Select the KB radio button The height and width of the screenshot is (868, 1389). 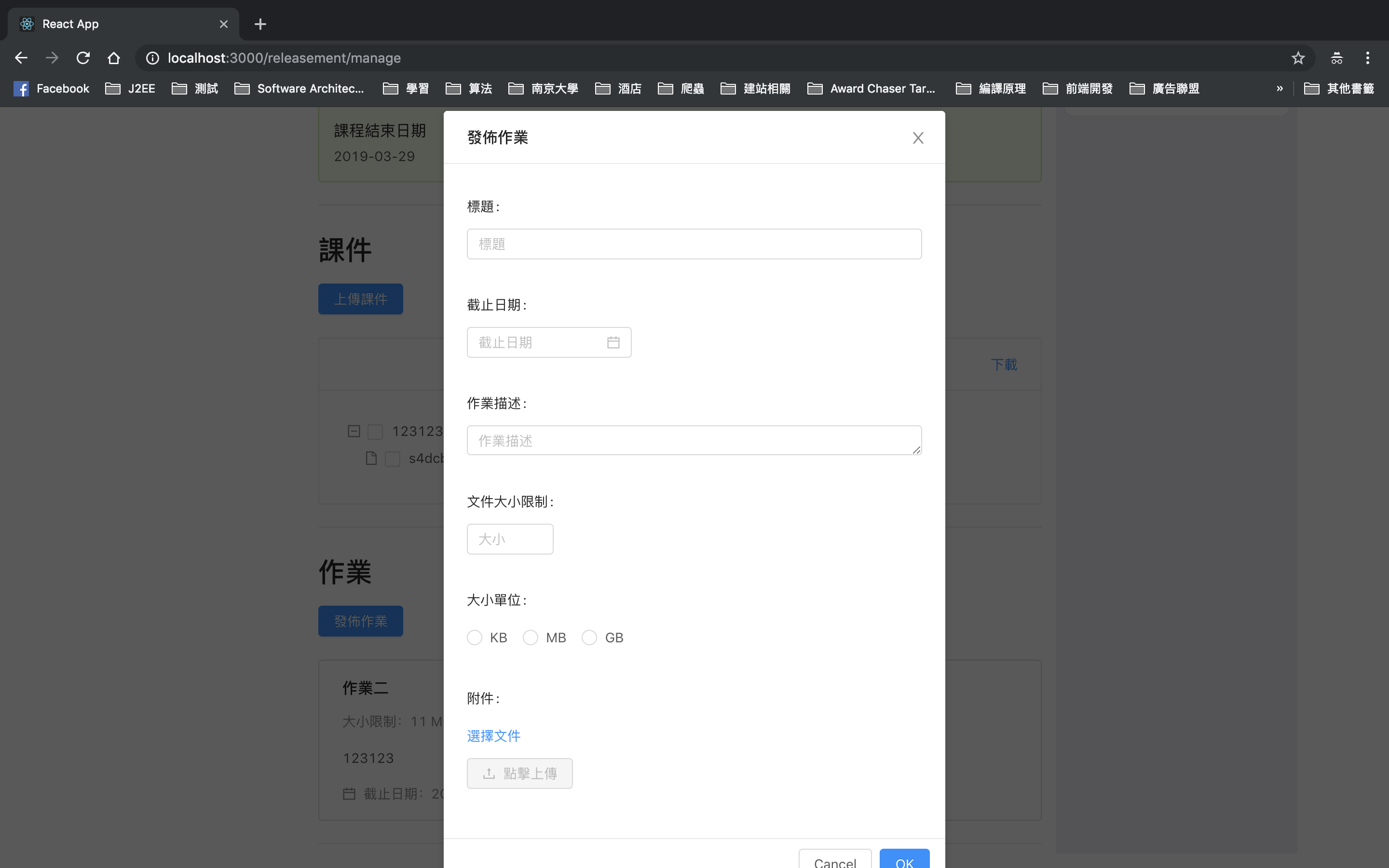[475, 638]
